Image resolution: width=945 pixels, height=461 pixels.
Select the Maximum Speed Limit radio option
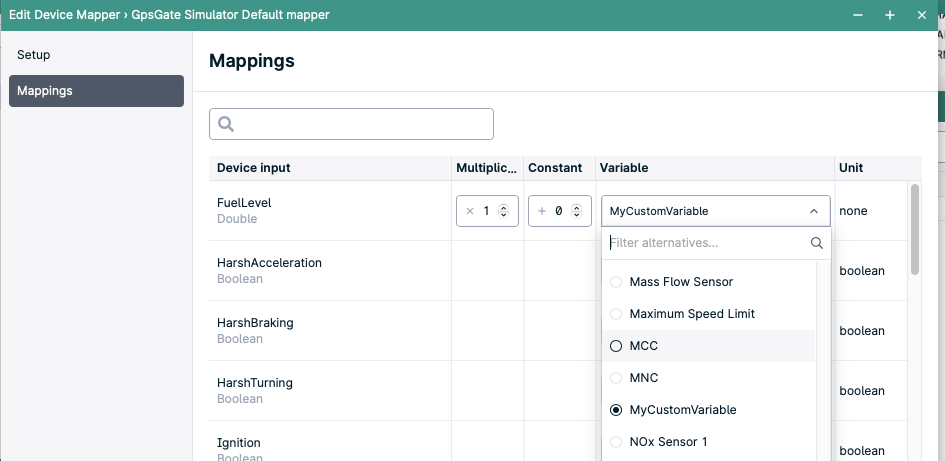point(616,314)
